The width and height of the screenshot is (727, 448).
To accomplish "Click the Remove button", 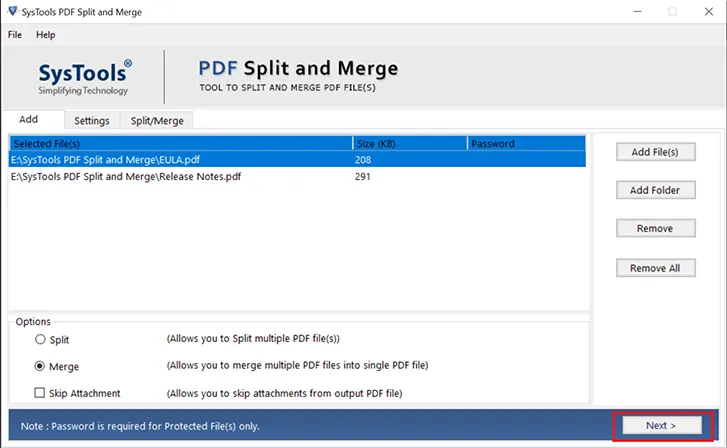I will pyautogui.click(x=656, y=228).
